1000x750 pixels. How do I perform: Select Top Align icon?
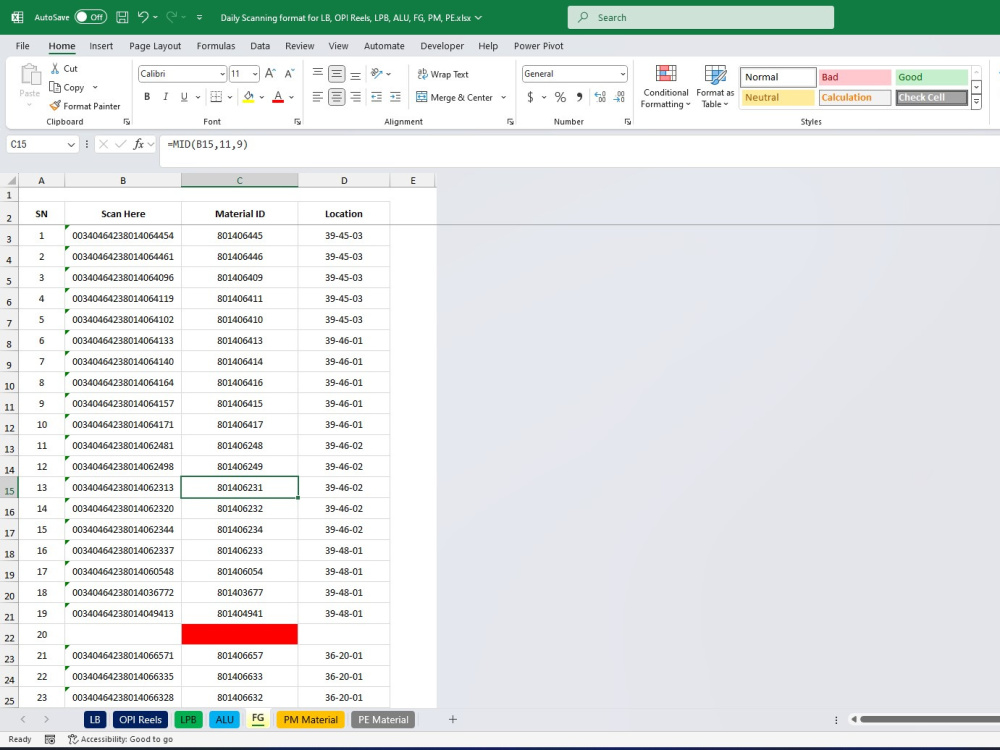click(318, 74)
